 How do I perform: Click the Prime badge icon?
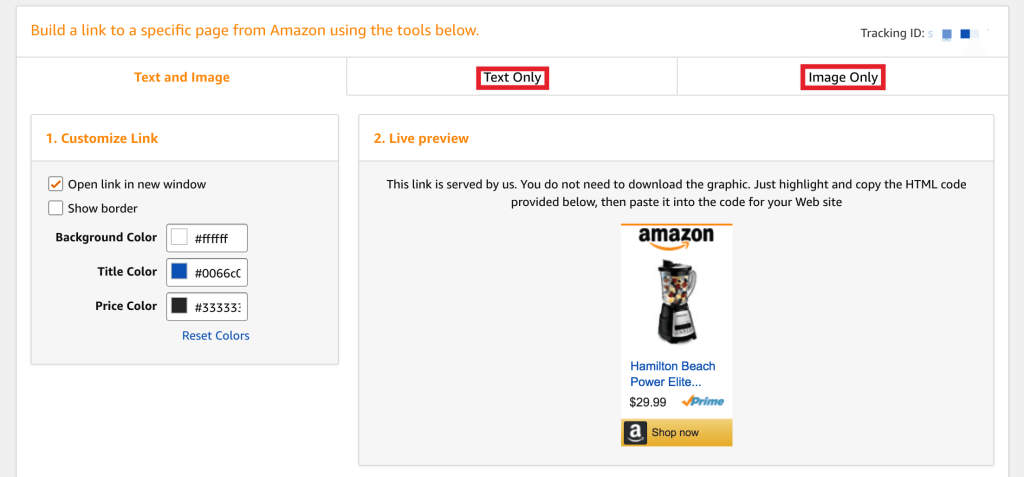(x=703, y=402)
